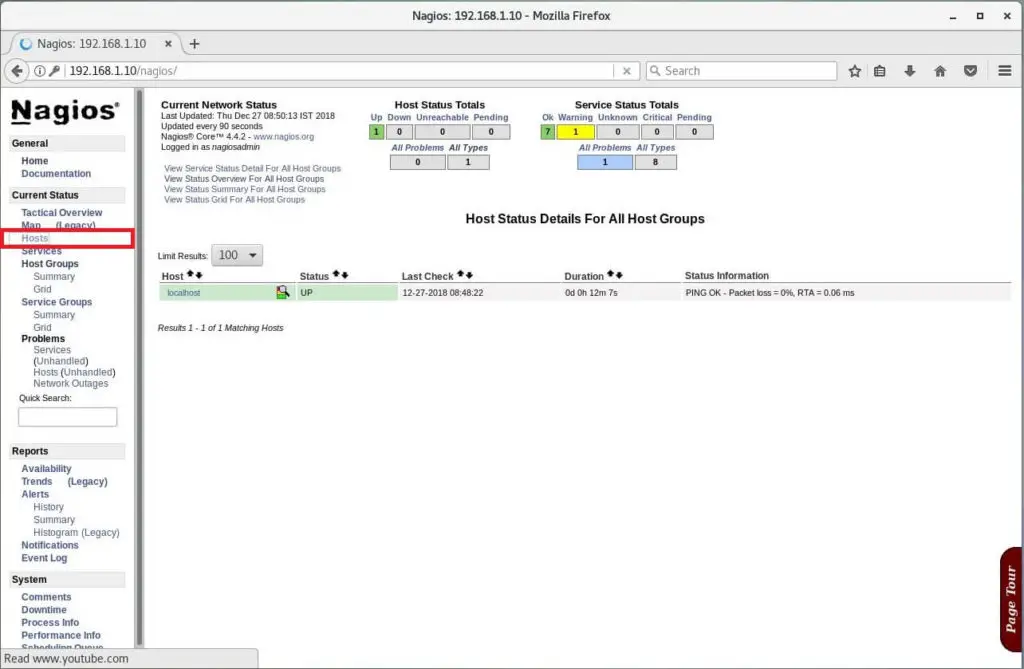Open Grid under Service Groups
Screen dimensions: 1024x669
42,328
